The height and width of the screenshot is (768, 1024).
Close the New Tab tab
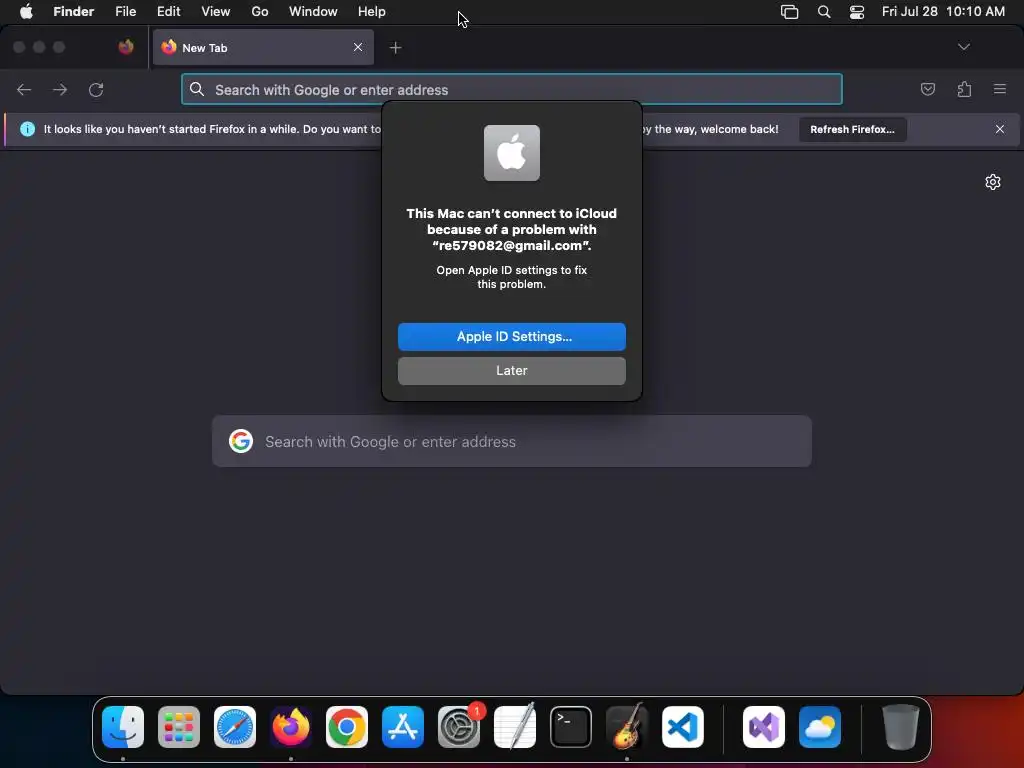click(358, 47)
